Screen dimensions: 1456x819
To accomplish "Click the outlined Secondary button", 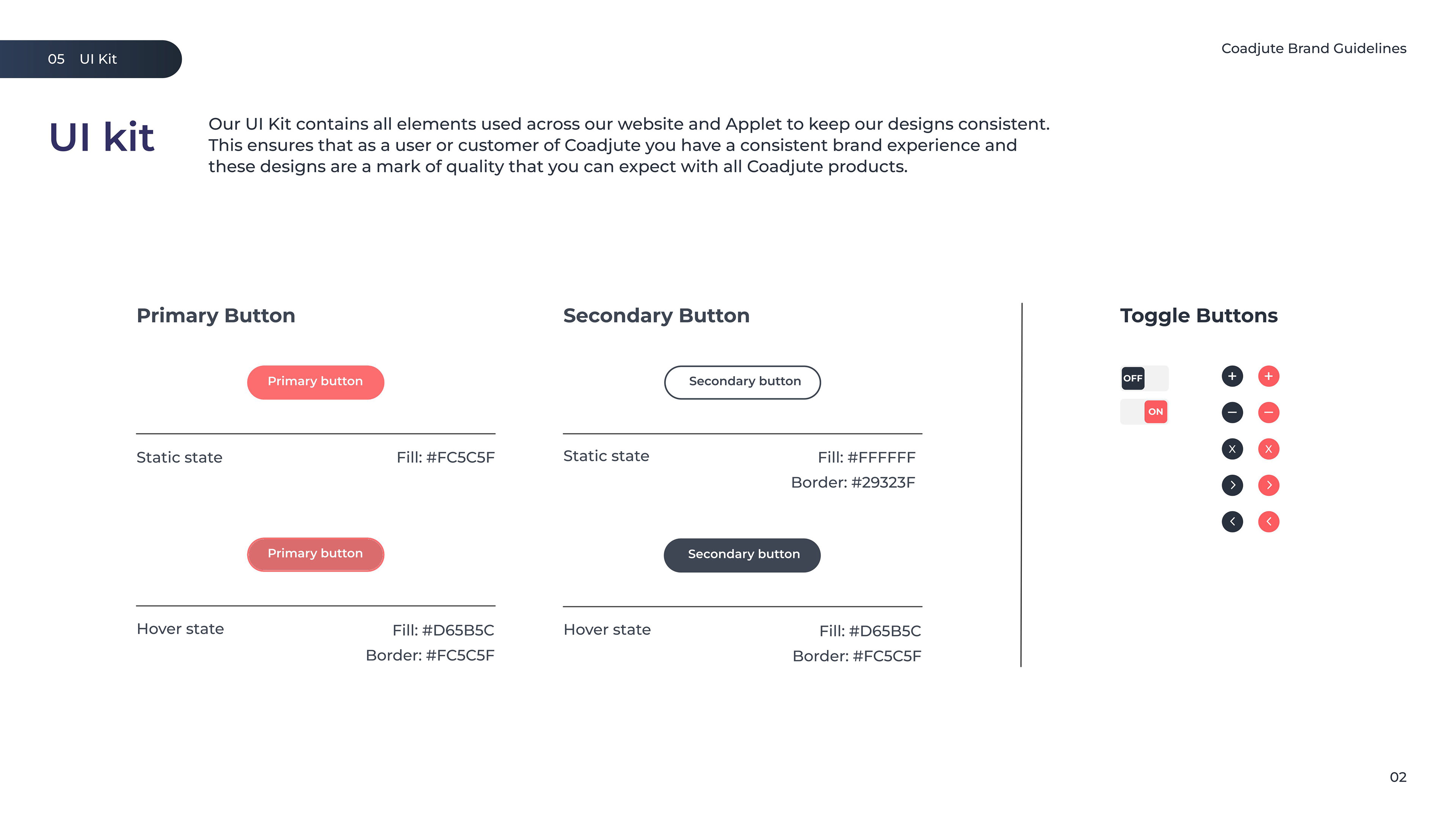I will (x=742, y=382).
